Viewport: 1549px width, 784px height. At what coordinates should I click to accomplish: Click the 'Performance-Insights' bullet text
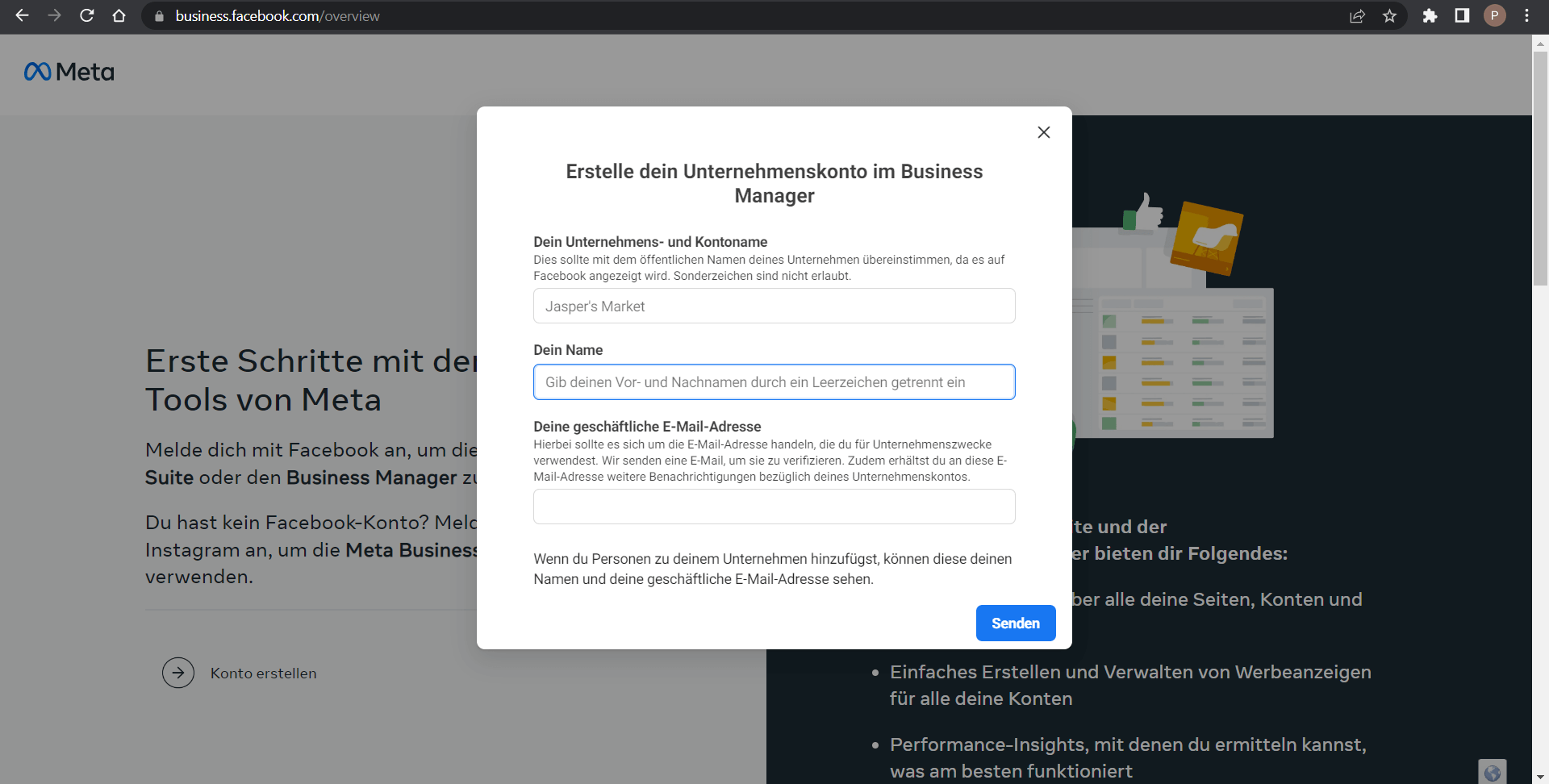1128,757
